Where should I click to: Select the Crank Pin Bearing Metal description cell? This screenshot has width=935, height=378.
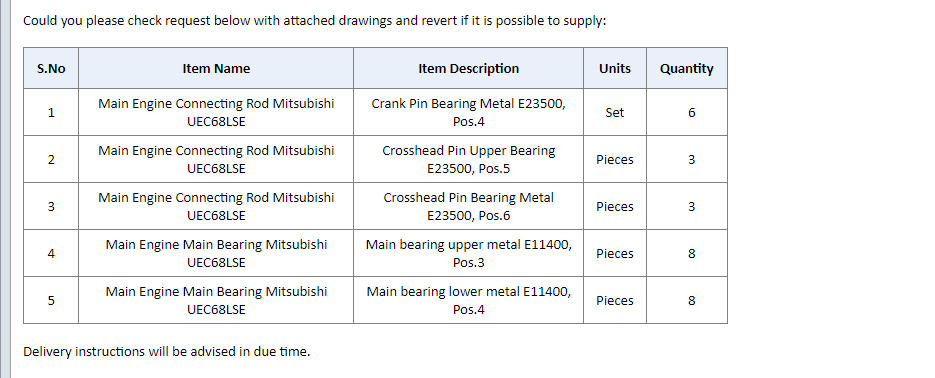468,112
